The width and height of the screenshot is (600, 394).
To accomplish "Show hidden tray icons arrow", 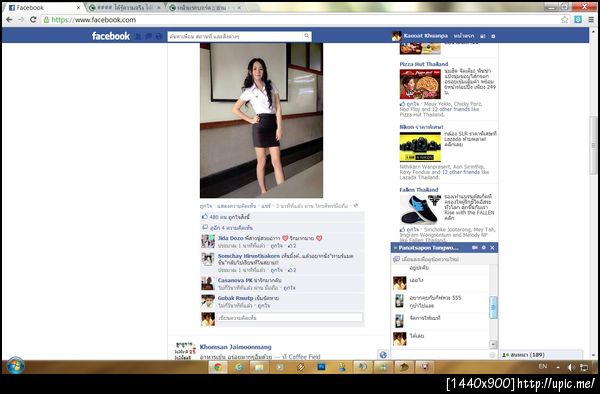I will [x=558, y=367].
